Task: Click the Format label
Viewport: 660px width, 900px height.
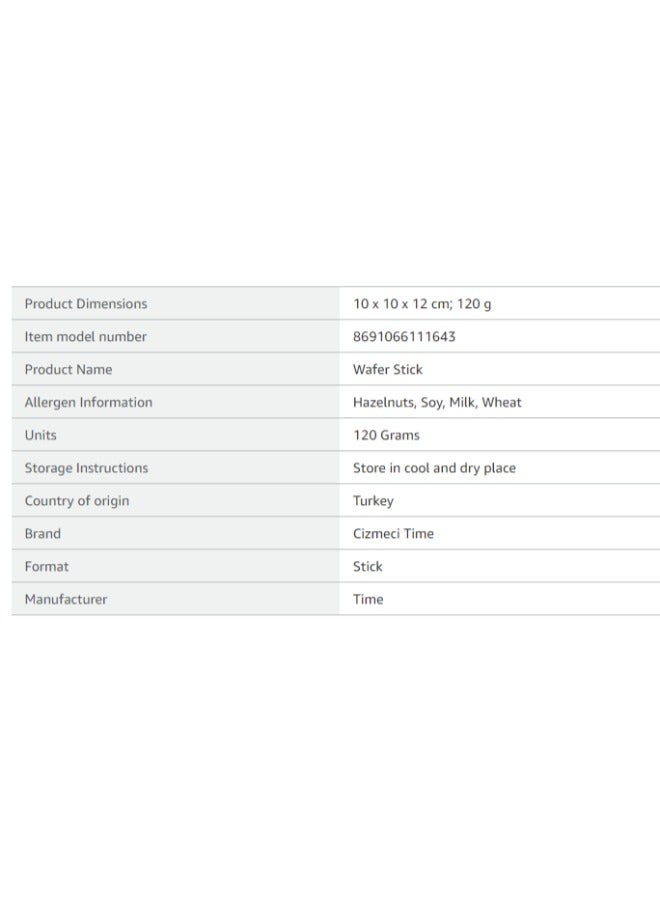Action: tap(46, 566)
